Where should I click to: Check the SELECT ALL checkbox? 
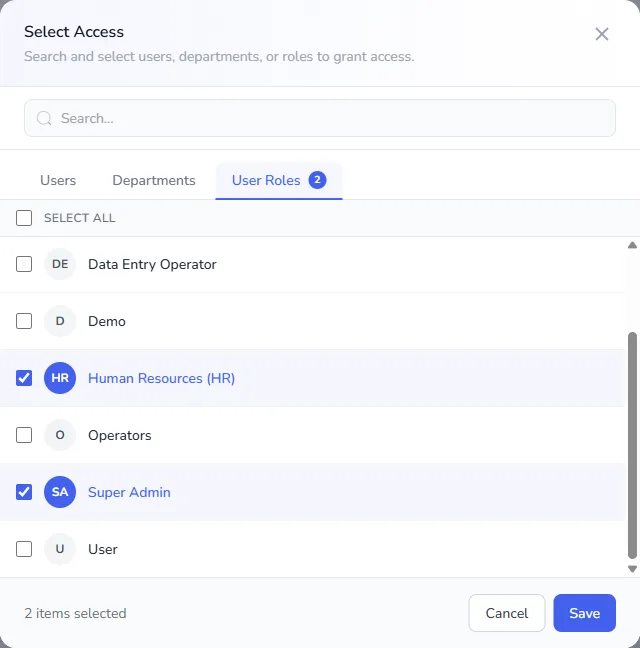coord(24,218)
